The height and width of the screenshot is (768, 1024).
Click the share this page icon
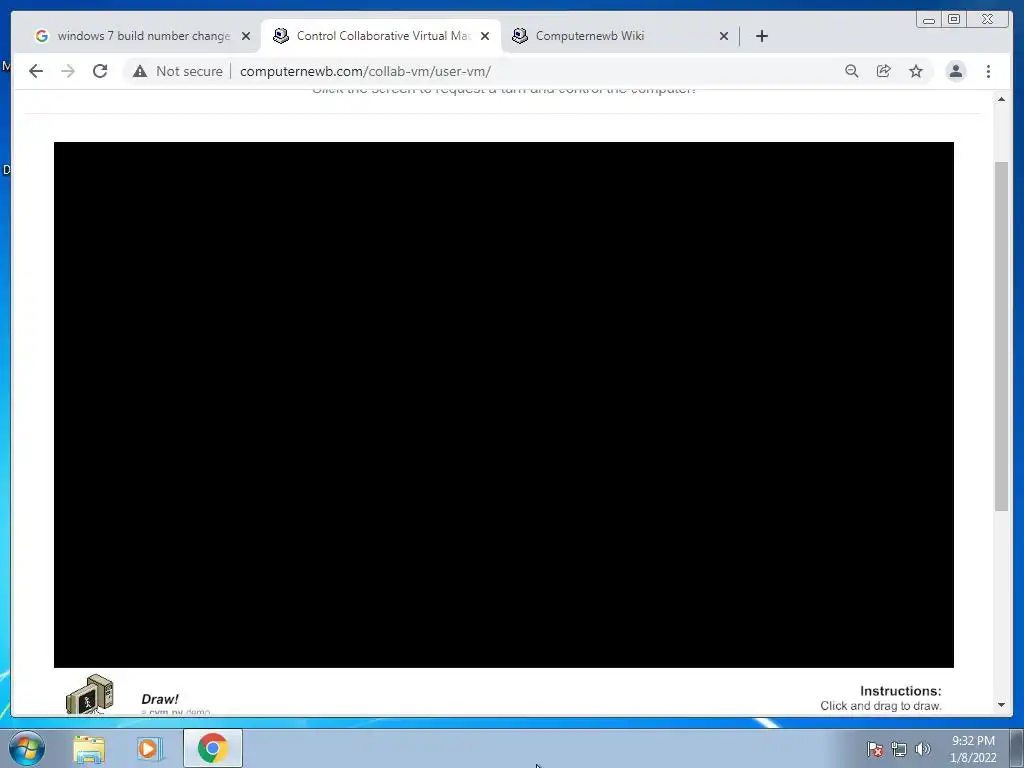coord(884,71)
